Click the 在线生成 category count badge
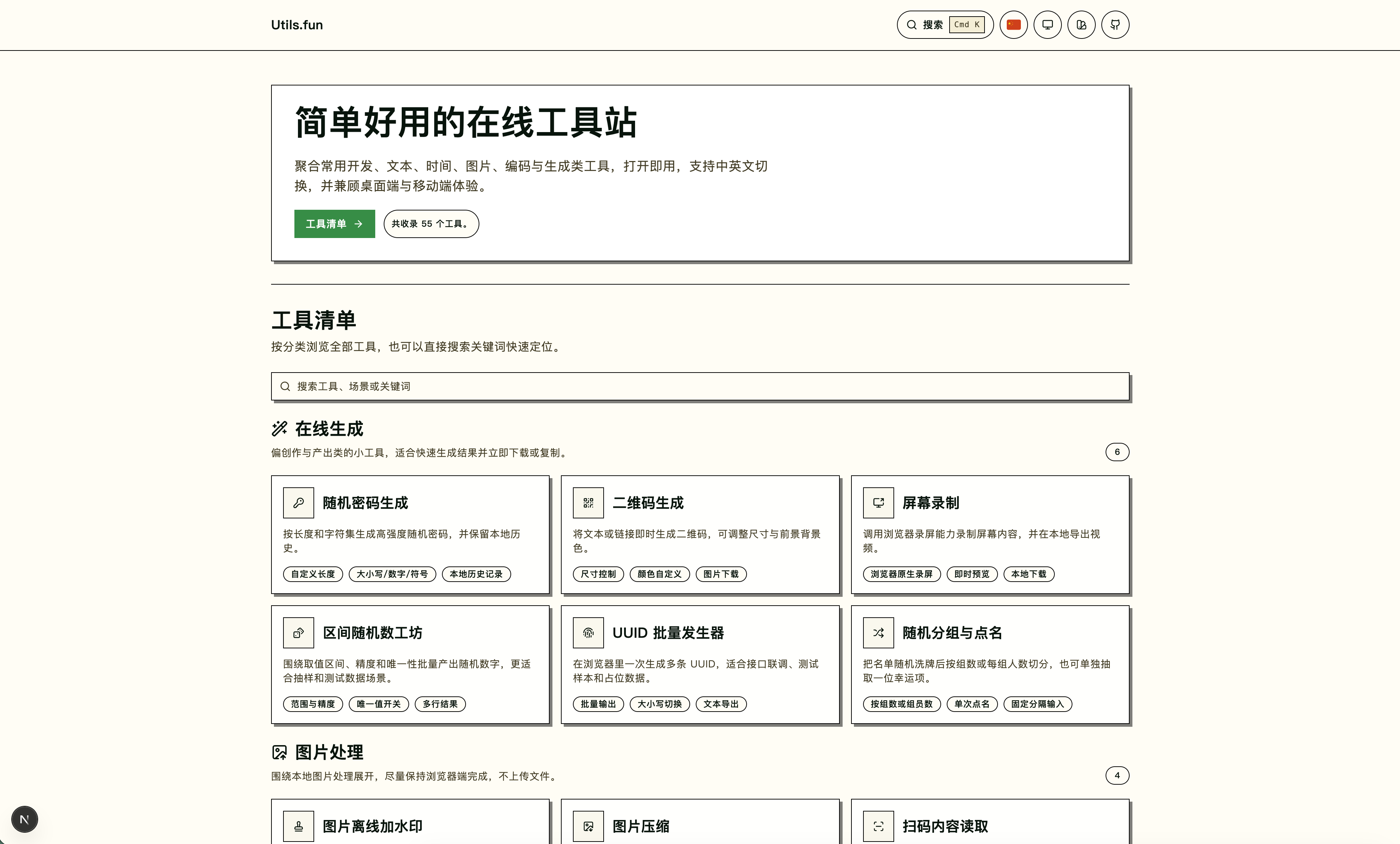This screenshot has height=844, width=1400. click(1117, 452)
